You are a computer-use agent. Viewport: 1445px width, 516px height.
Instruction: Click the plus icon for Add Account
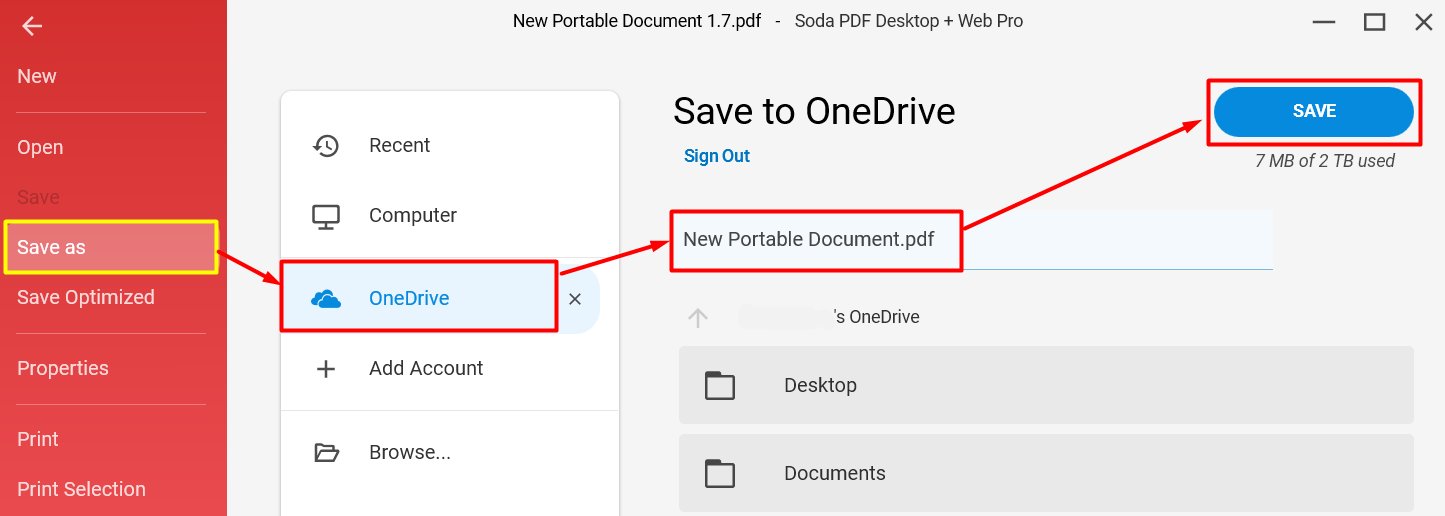[x=326, y=369]
